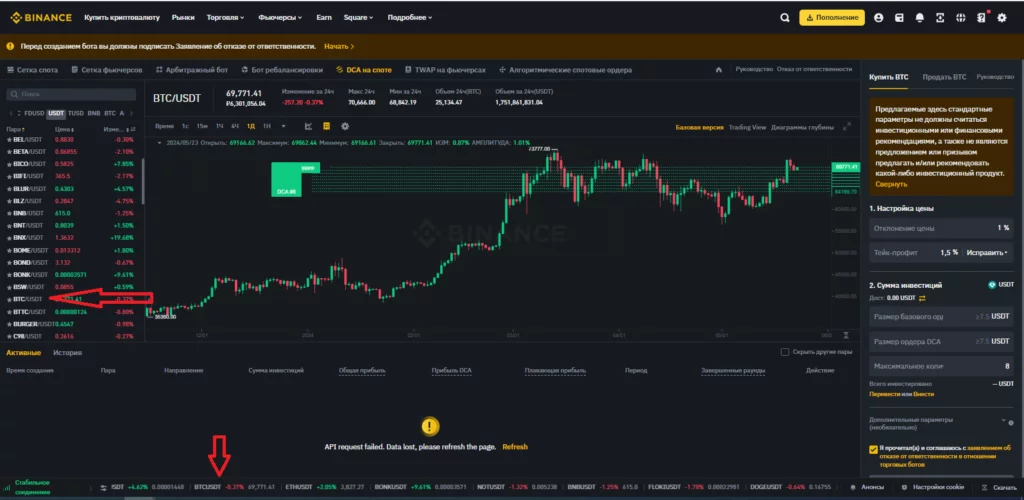
Task: Open the user profile icon
Action: click(x=878, y=17)
